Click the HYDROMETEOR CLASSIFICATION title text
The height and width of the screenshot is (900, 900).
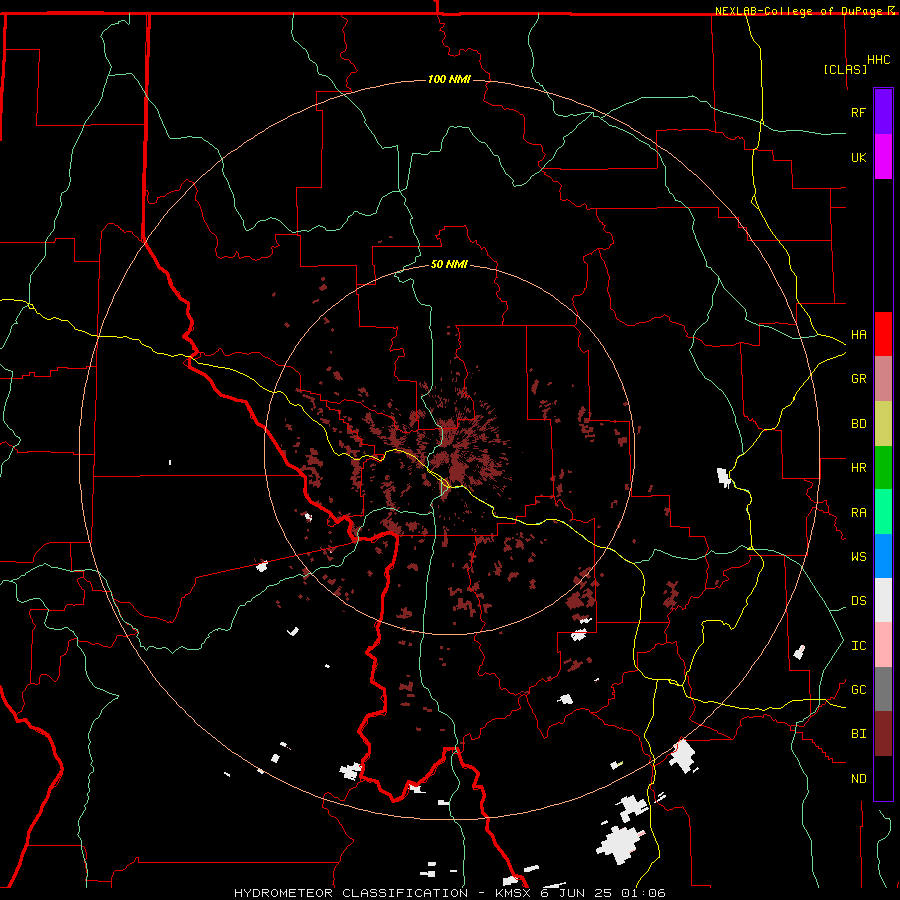(x=351, y=893)
